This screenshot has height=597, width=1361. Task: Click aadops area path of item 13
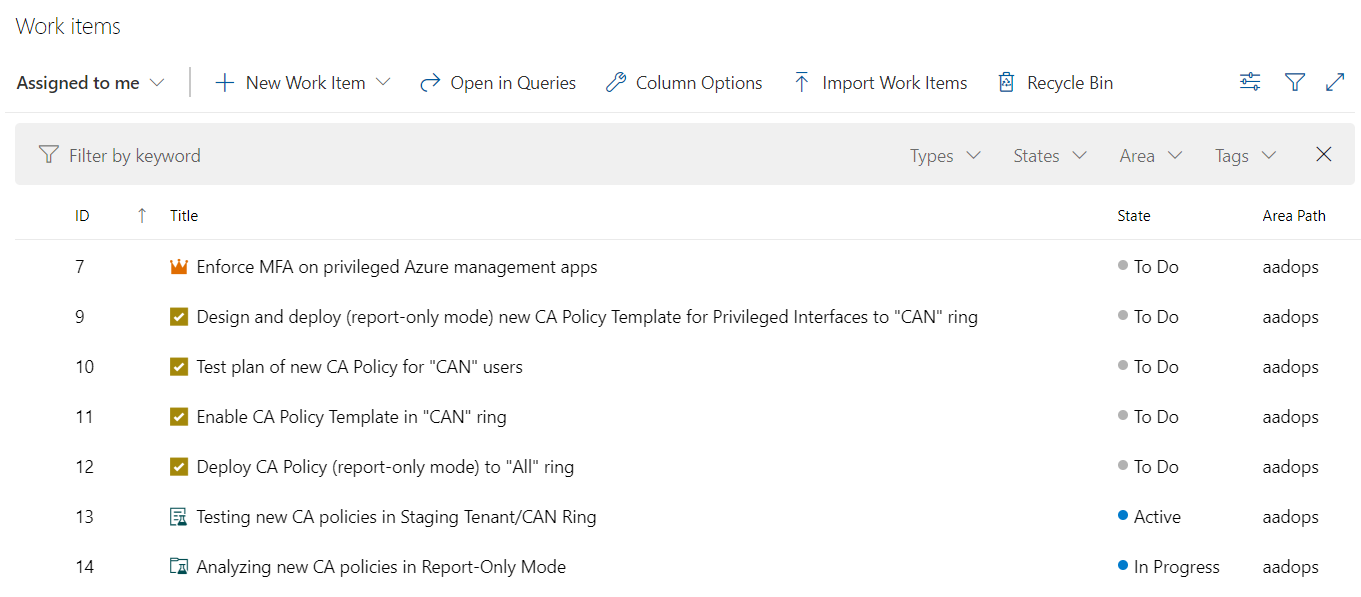pos(1290,517)
